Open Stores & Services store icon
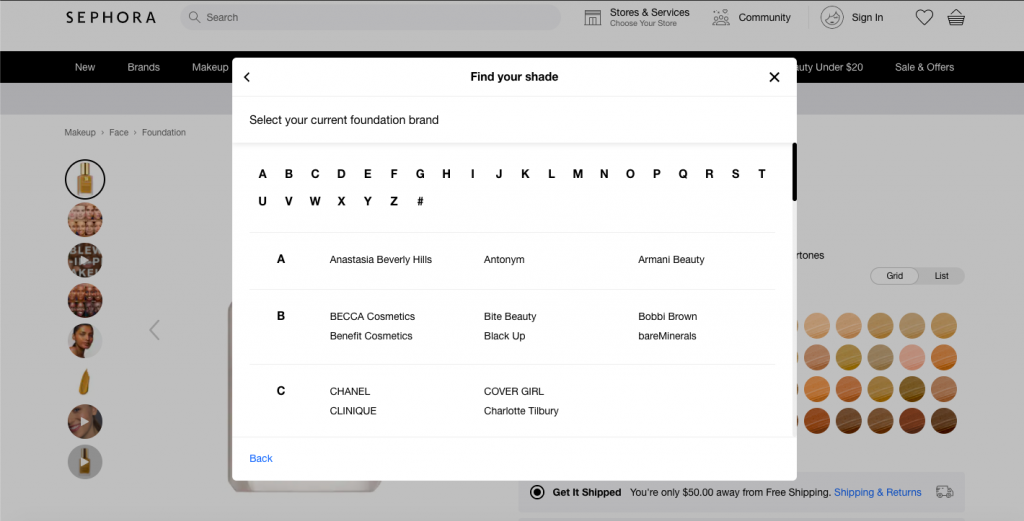1024x521 pixels. tap(592, 18)
